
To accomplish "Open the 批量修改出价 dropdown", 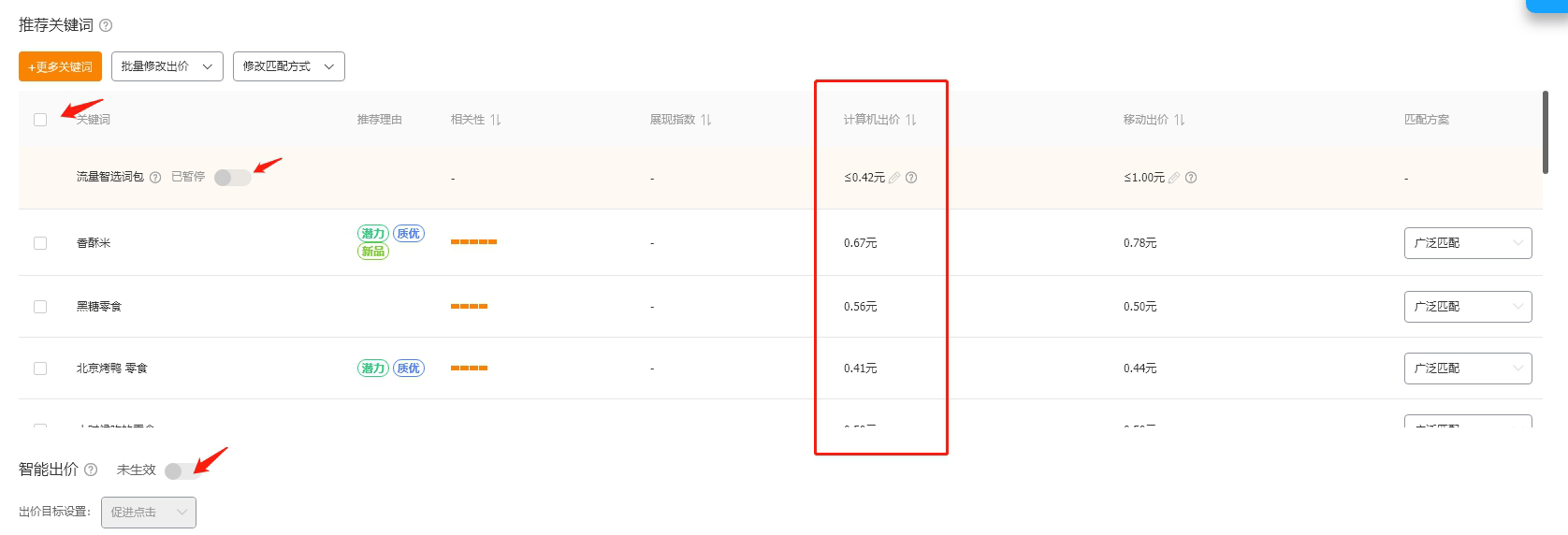I will click(167, 66).
